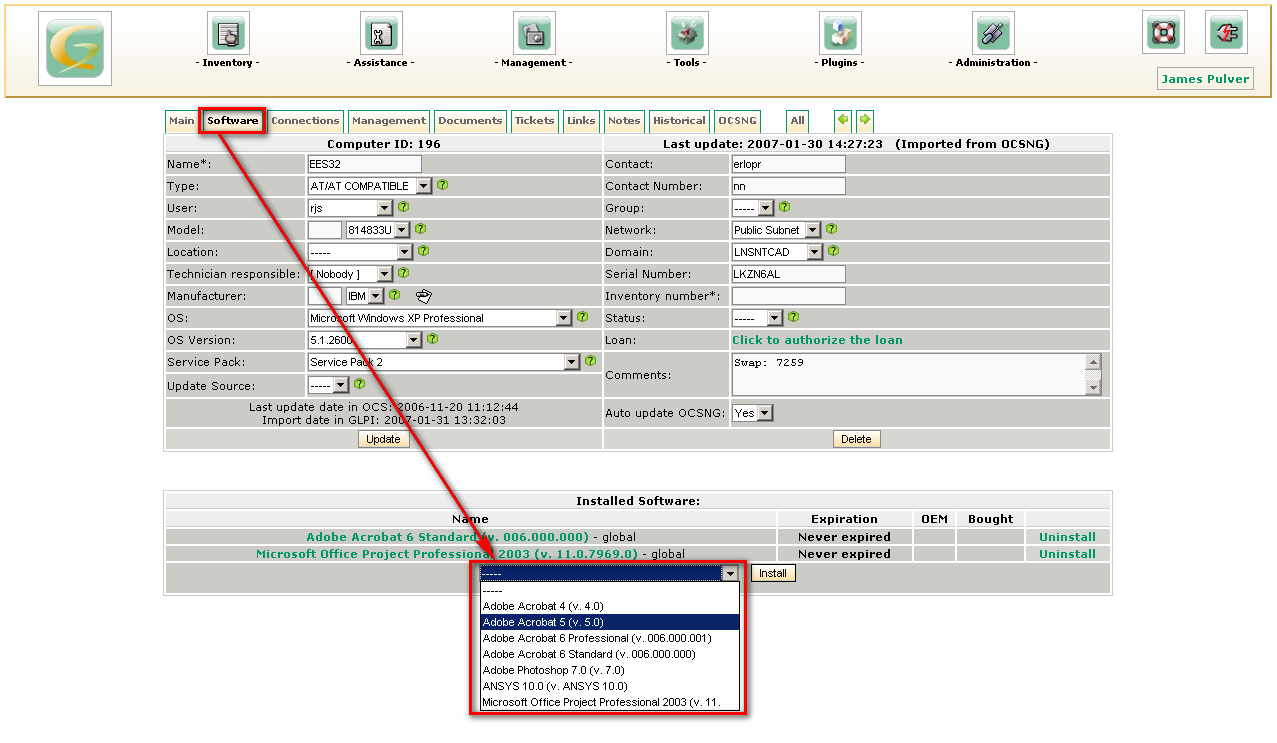Open the User rjs dropdown
This screenshot has height=743, width=1277.
click(350, 208)
